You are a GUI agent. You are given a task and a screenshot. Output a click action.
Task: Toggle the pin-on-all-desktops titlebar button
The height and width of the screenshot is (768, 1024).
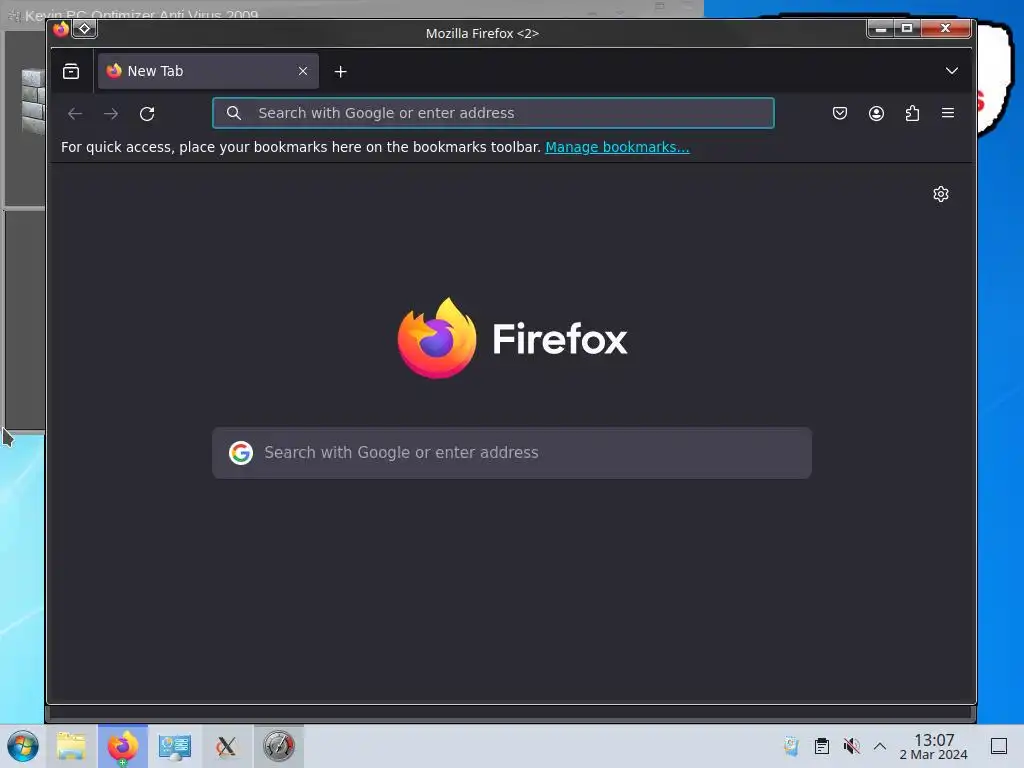pos(84,29)
